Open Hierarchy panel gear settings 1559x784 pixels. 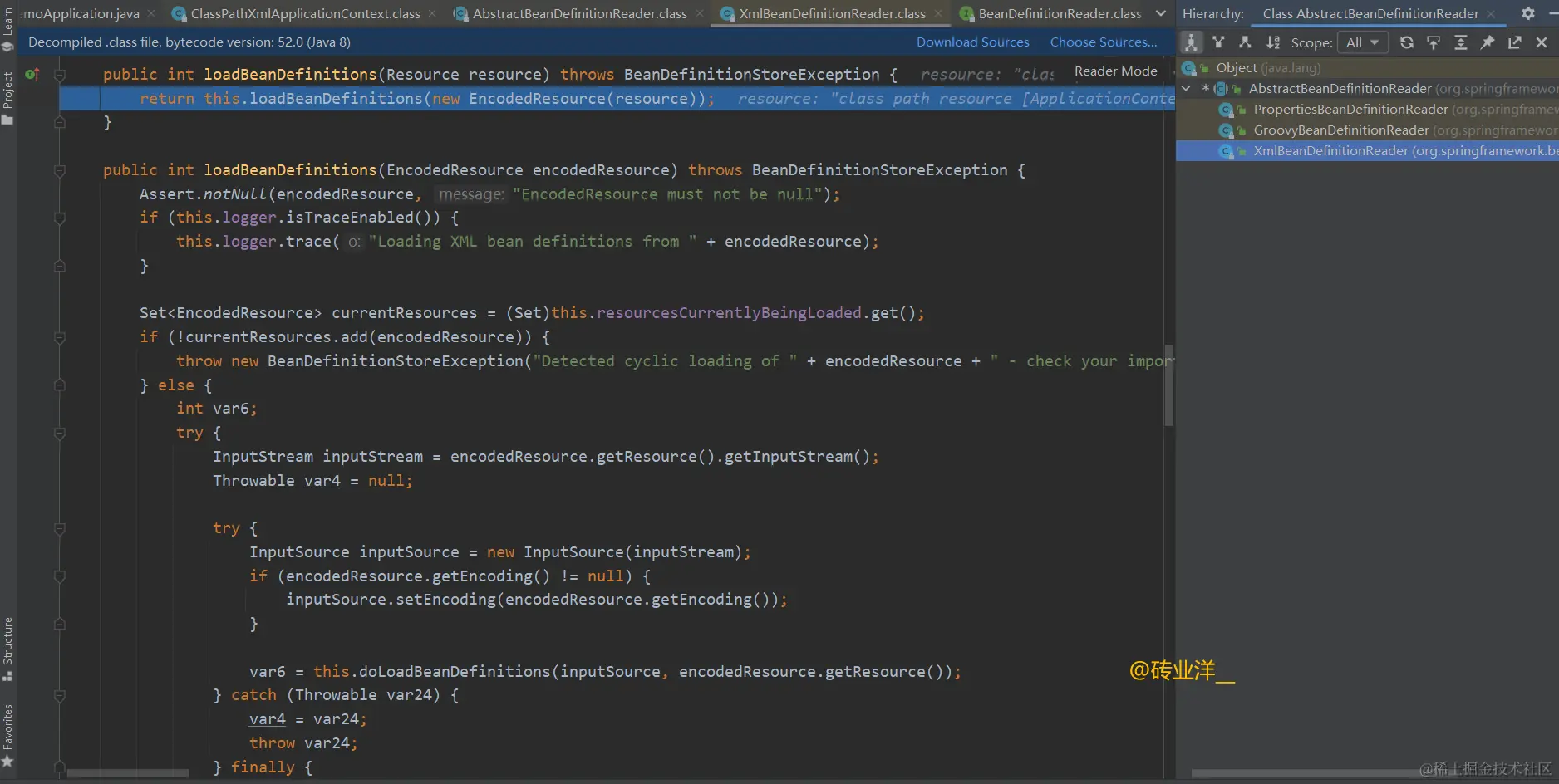coord(1527,13)
